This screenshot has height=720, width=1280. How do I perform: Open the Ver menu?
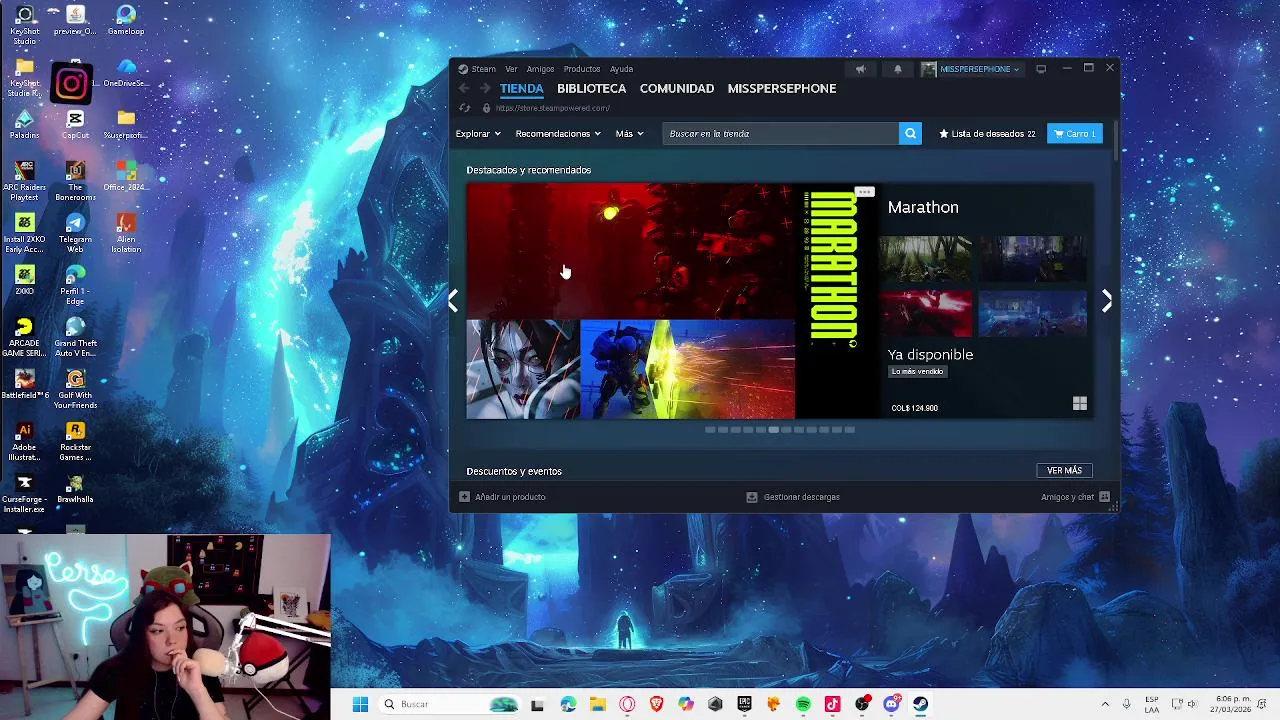[511, 69]
